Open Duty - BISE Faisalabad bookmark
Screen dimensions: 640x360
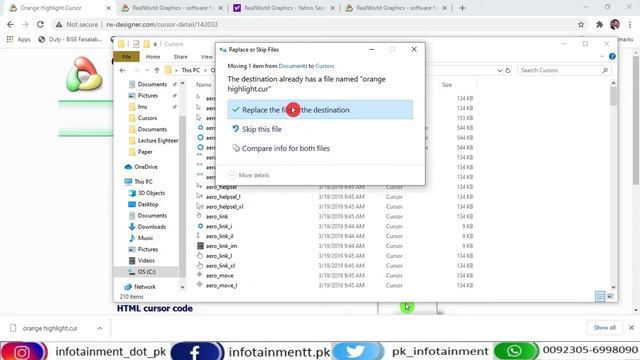point(70,39)
